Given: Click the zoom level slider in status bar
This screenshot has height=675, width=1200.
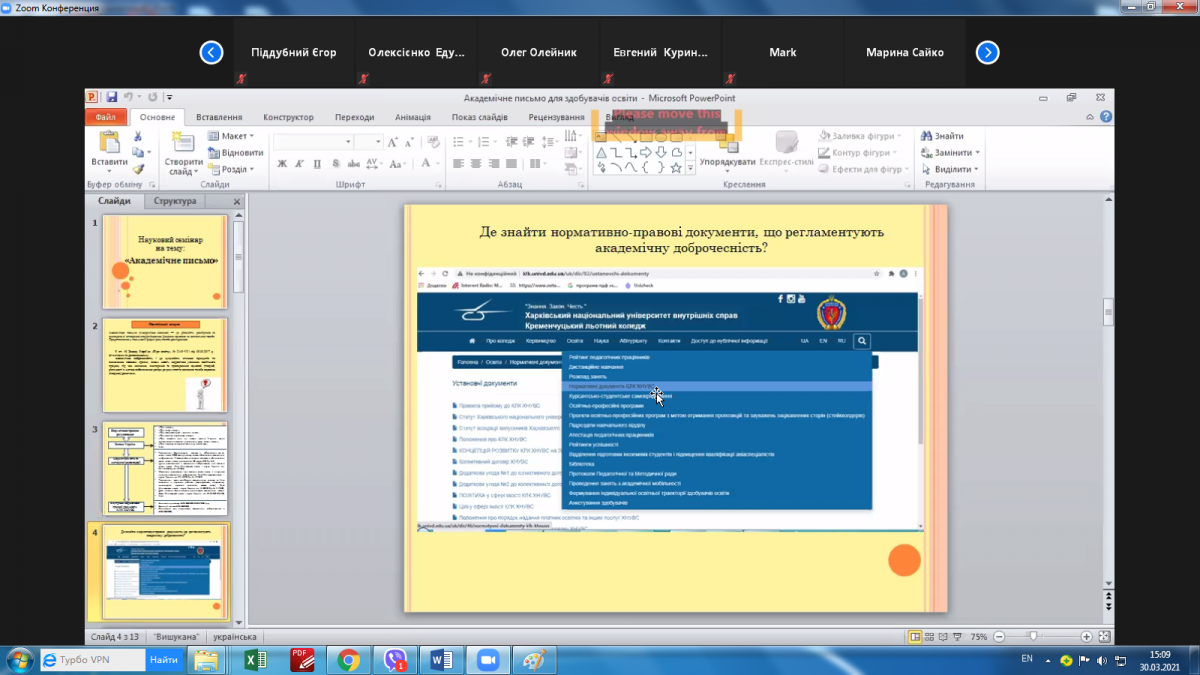Looking at the screenshot, I should 1033,636.
